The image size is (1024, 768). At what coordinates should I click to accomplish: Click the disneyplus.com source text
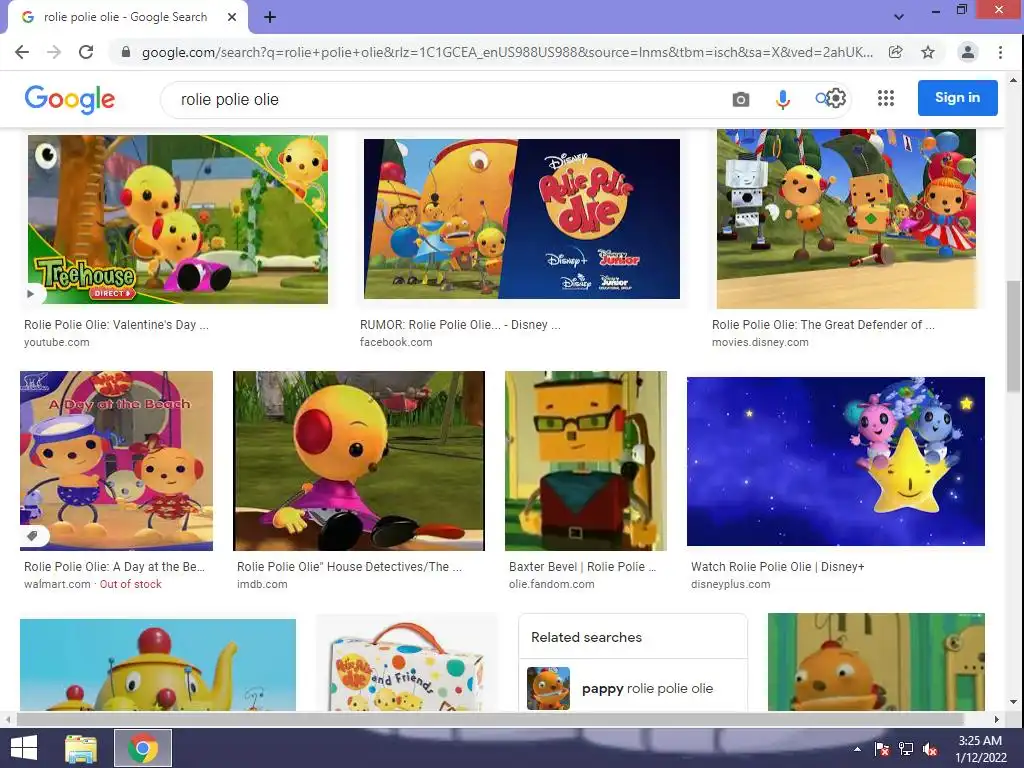tap(730, 584)
